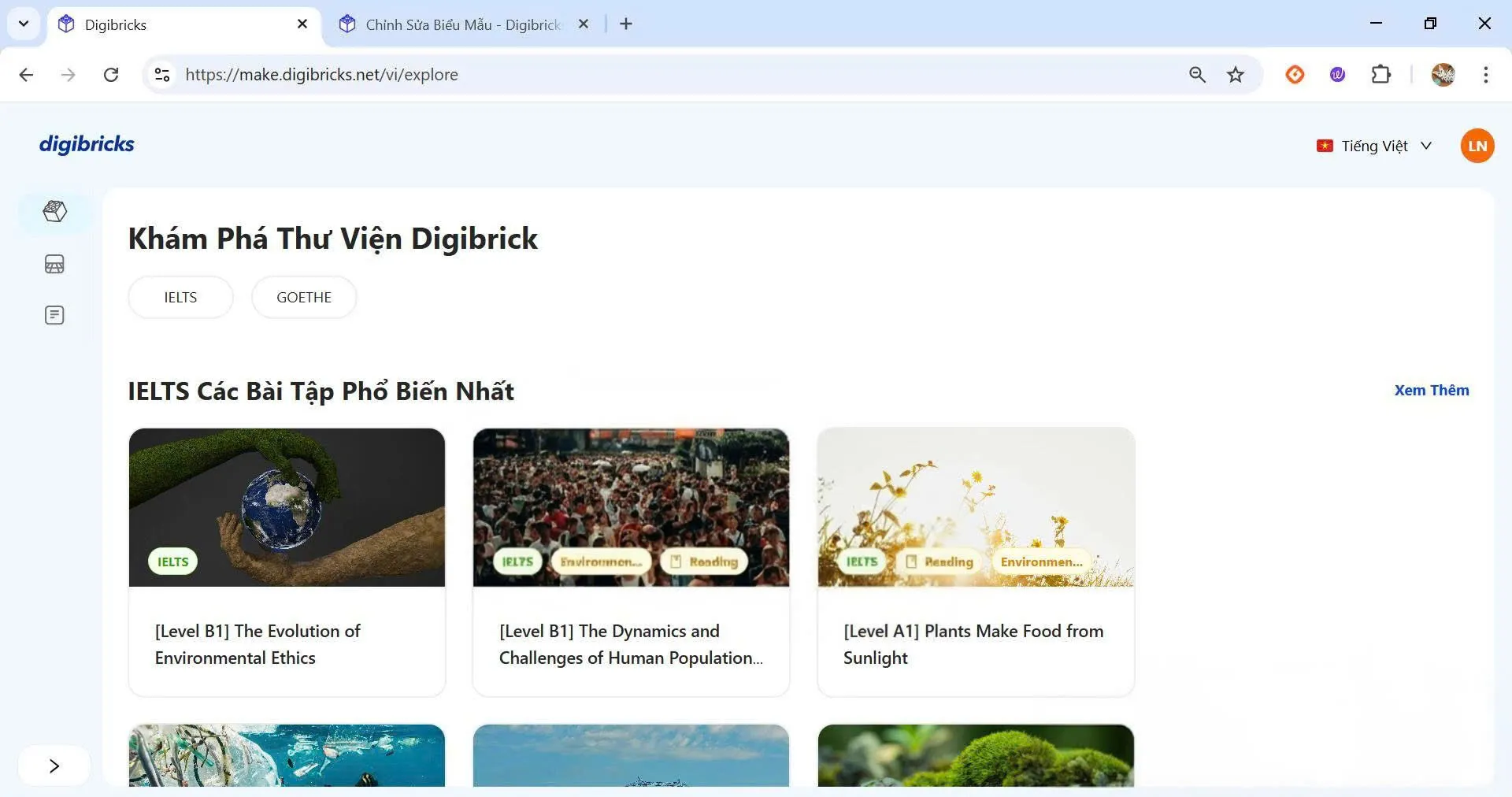Bookmark this page with the star icon
The height and width of the screenshot is (797, 1512).
tap(1235, 75)
